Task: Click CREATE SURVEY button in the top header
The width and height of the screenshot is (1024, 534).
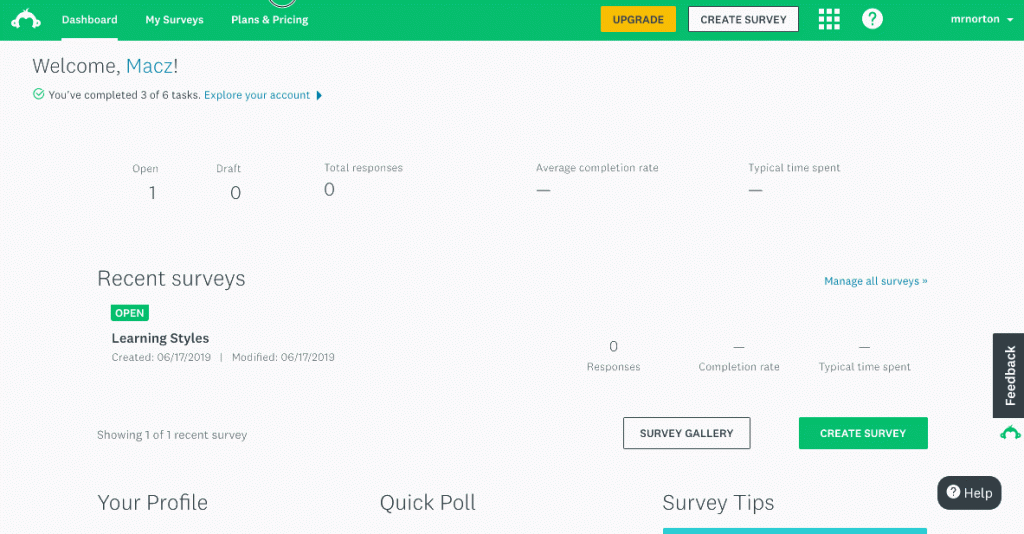Action: tap(743, 19)
